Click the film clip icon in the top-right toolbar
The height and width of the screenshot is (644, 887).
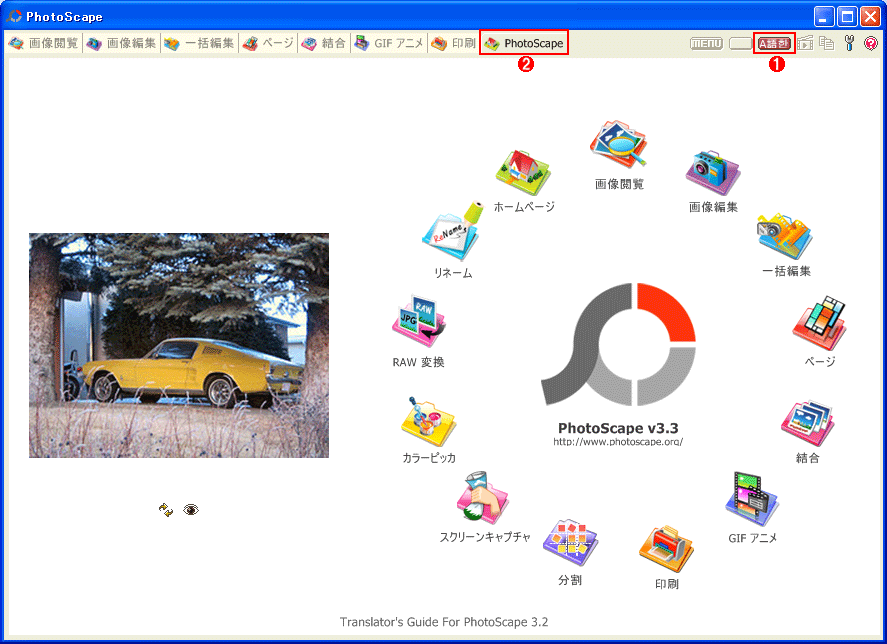pos(806,43)
